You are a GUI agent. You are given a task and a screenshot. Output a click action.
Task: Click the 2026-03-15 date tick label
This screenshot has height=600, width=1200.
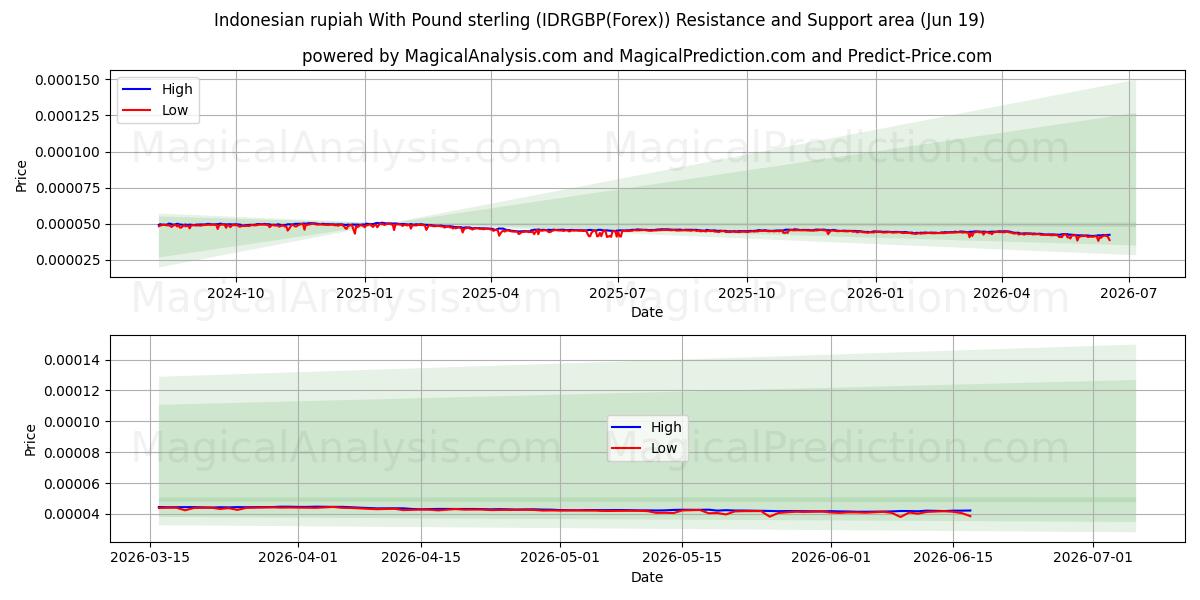point(150,559)
